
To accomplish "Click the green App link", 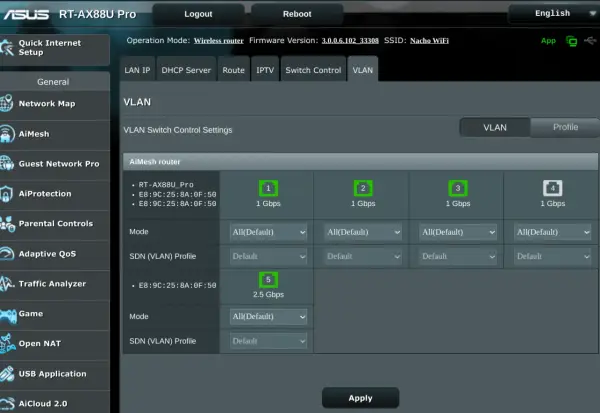I will pyautogui.click(x=548, y=41).
